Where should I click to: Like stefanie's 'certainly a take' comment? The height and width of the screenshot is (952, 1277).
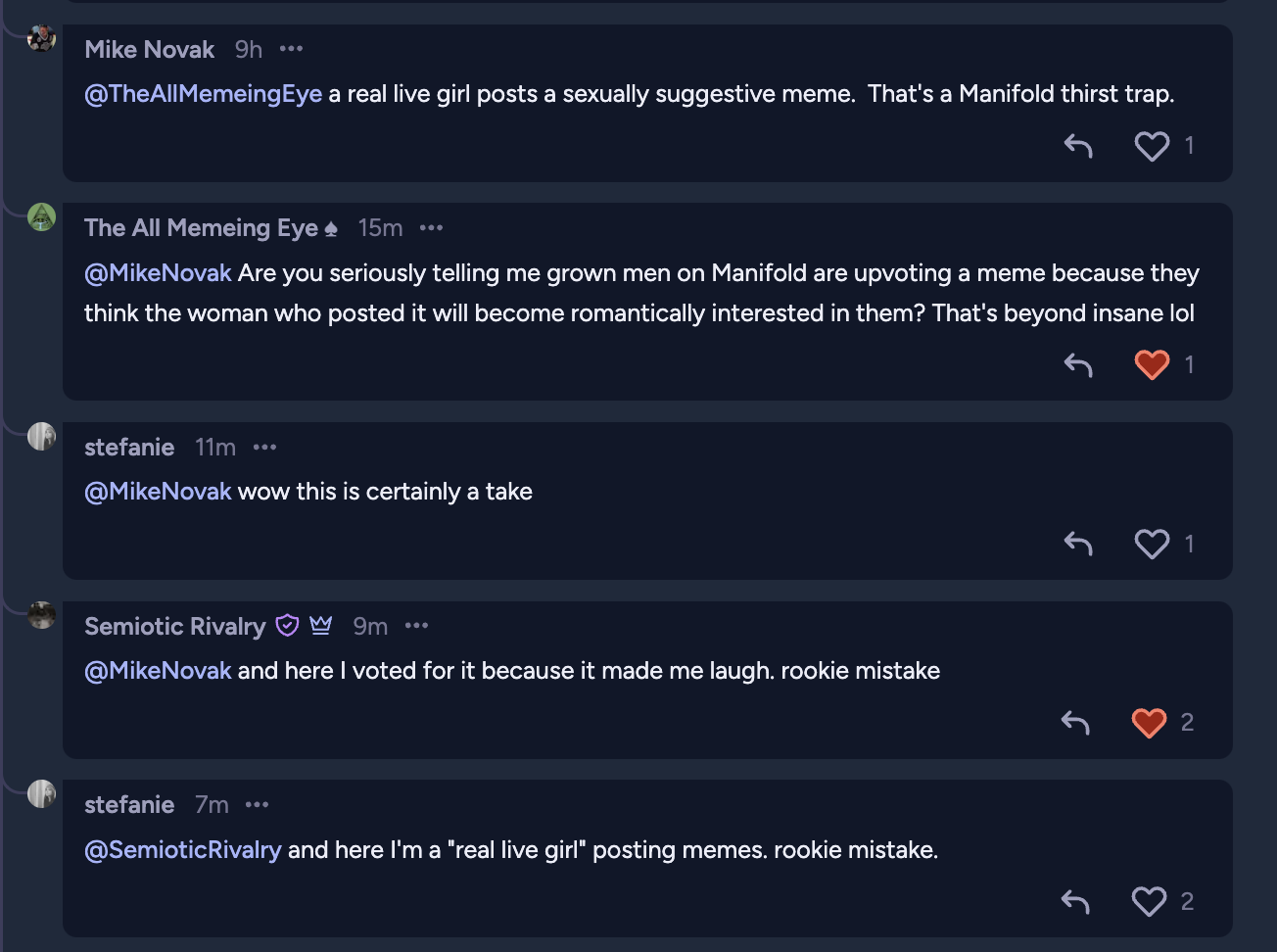[1152, 544]
